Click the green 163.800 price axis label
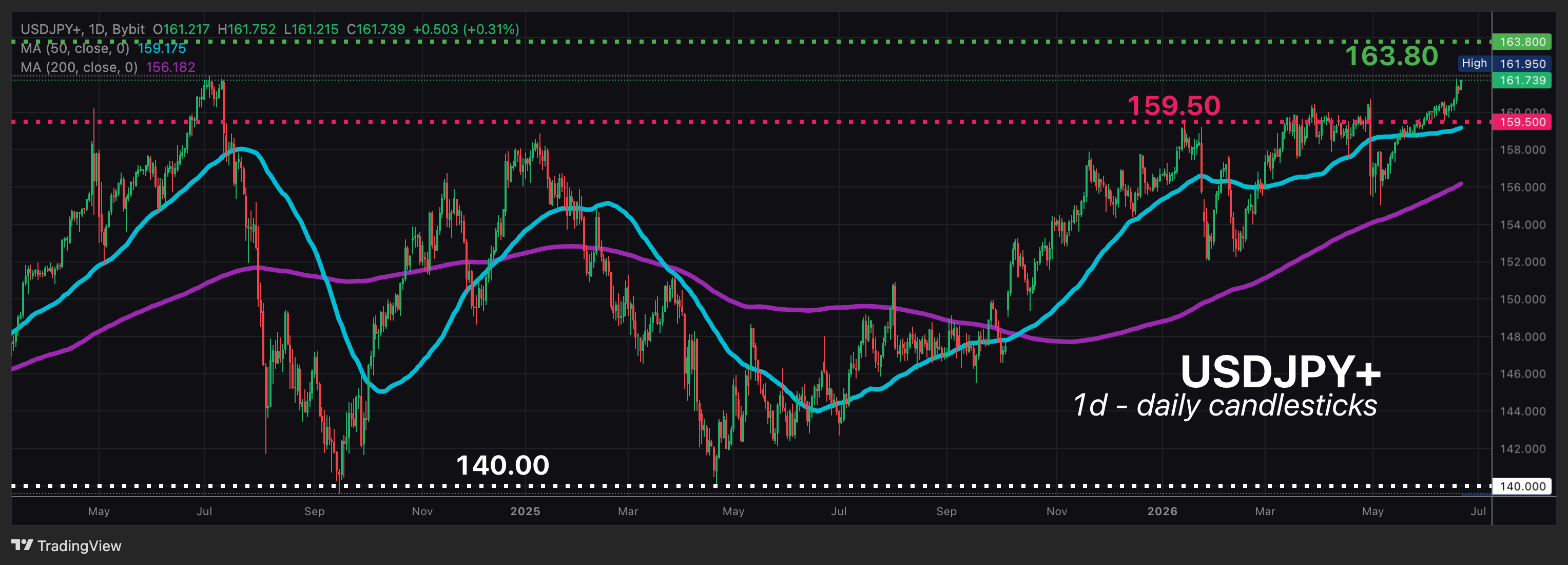Viewport: 1568px width, 565px height. click(1522, 42)
